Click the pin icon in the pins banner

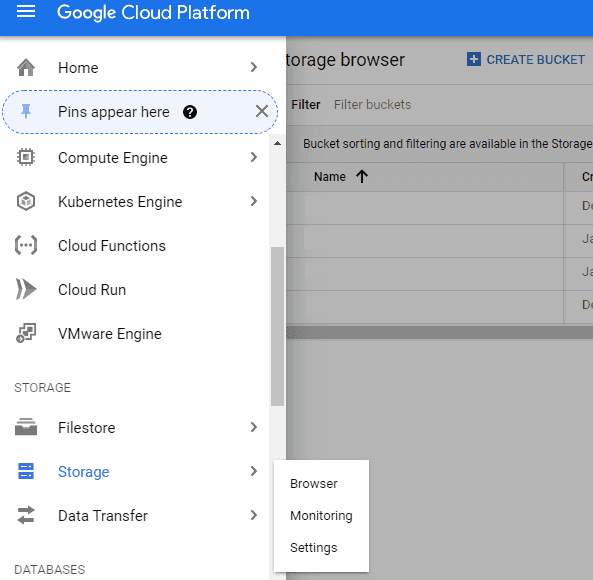(26, 112)
